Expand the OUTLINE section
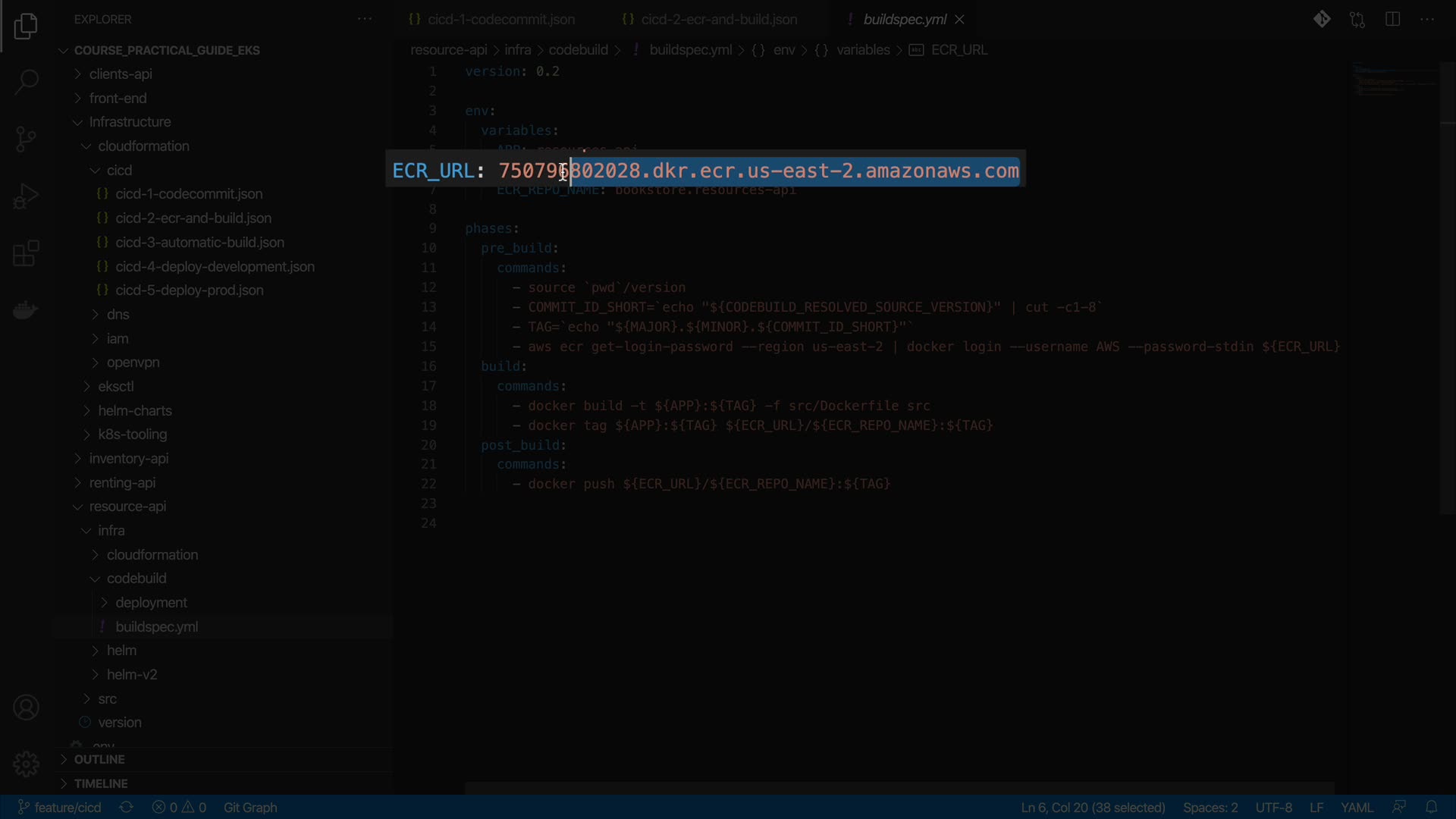1456x819 pixels. pyautogui.click(x=99, y=759)
